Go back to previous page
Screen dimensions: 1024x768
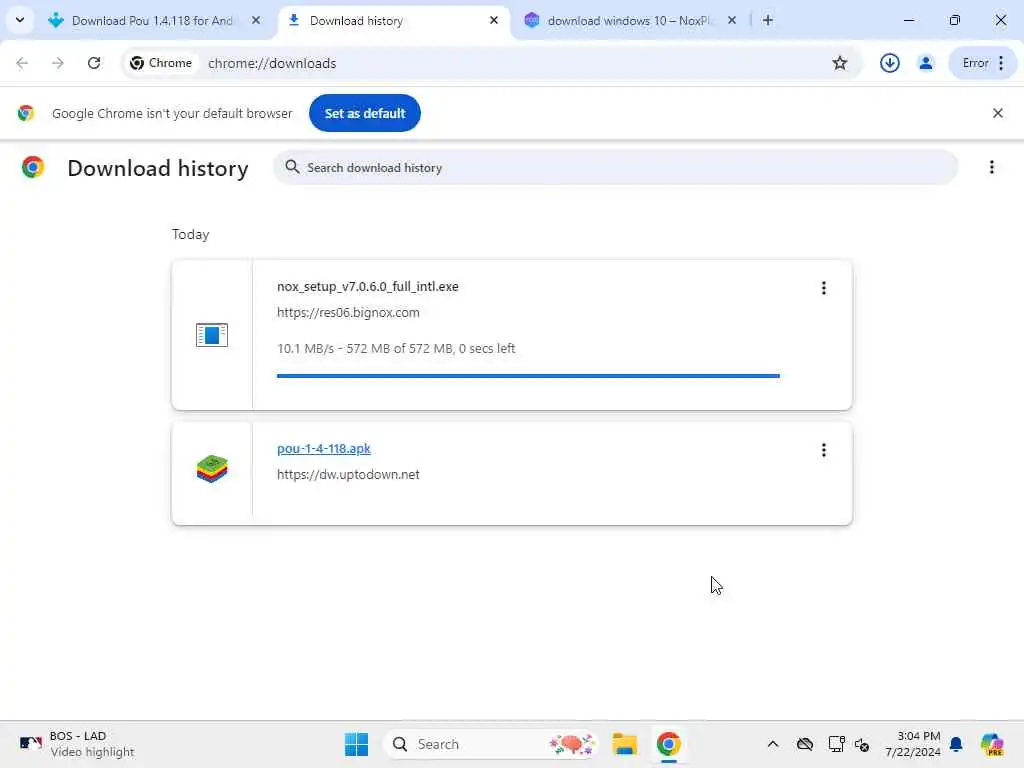click(x=22, y=63)
